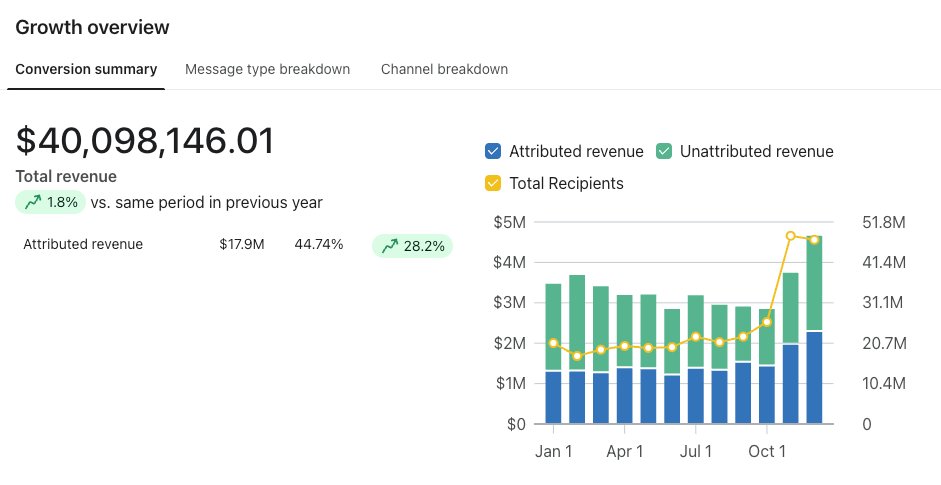Click the peak Total Recipients point in November
The image size is (941, 485).
pos(791,236)
